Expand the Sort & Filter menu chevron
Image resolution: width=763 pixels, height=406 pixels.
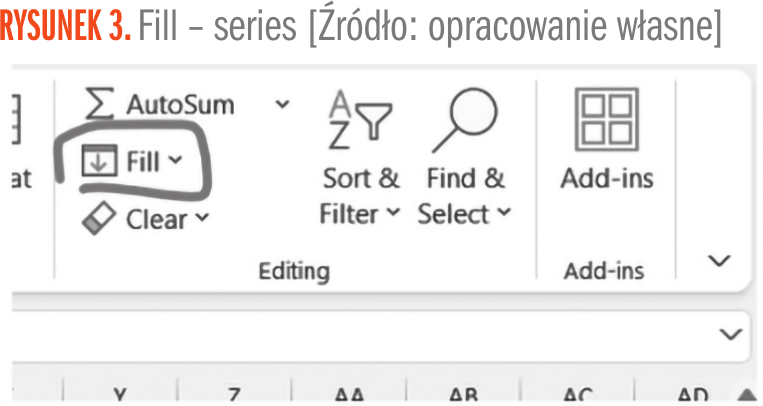(392, 213)
